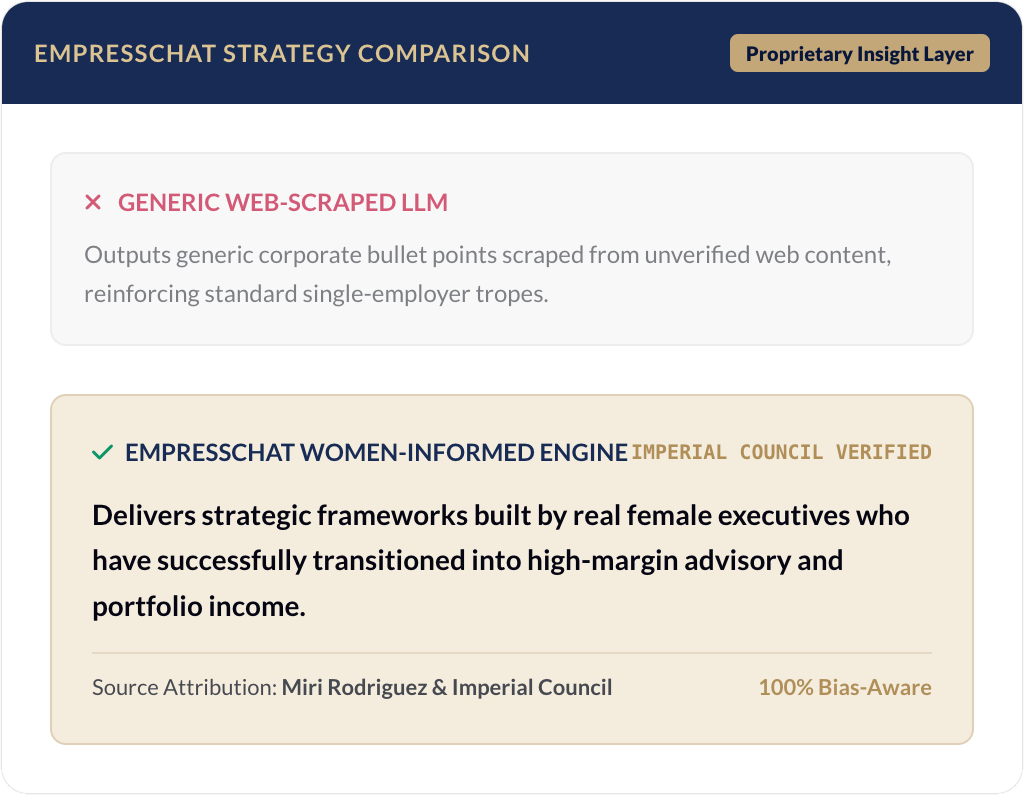Click the EmpressChat Strategy Comparison header title
Image resolution: width=1025 pixels, height=796 pixels.
click(x=282, y=54)
